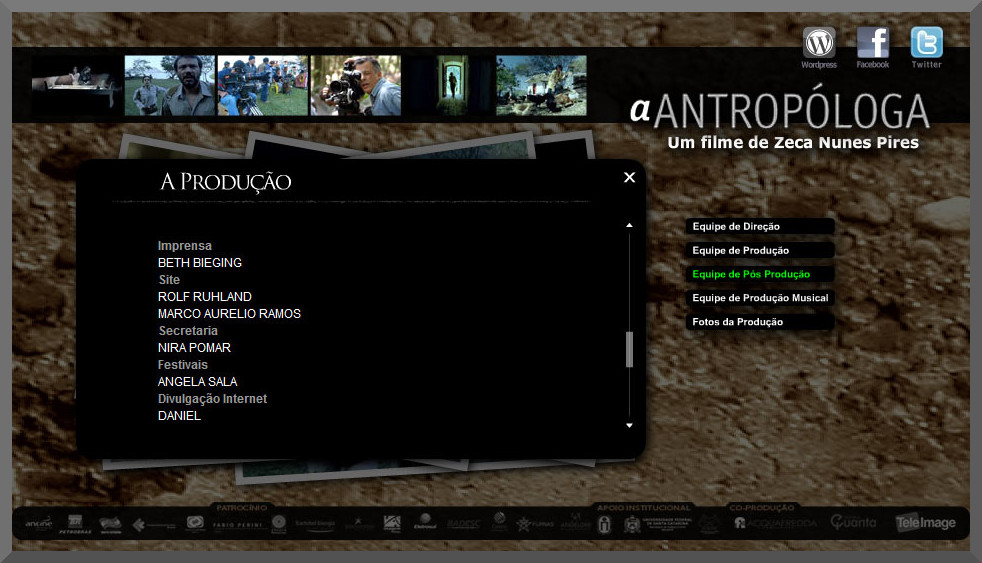Open thumbnail of people outdoors by trees
This screenshot has height=563, width=982.
point(542,86)
